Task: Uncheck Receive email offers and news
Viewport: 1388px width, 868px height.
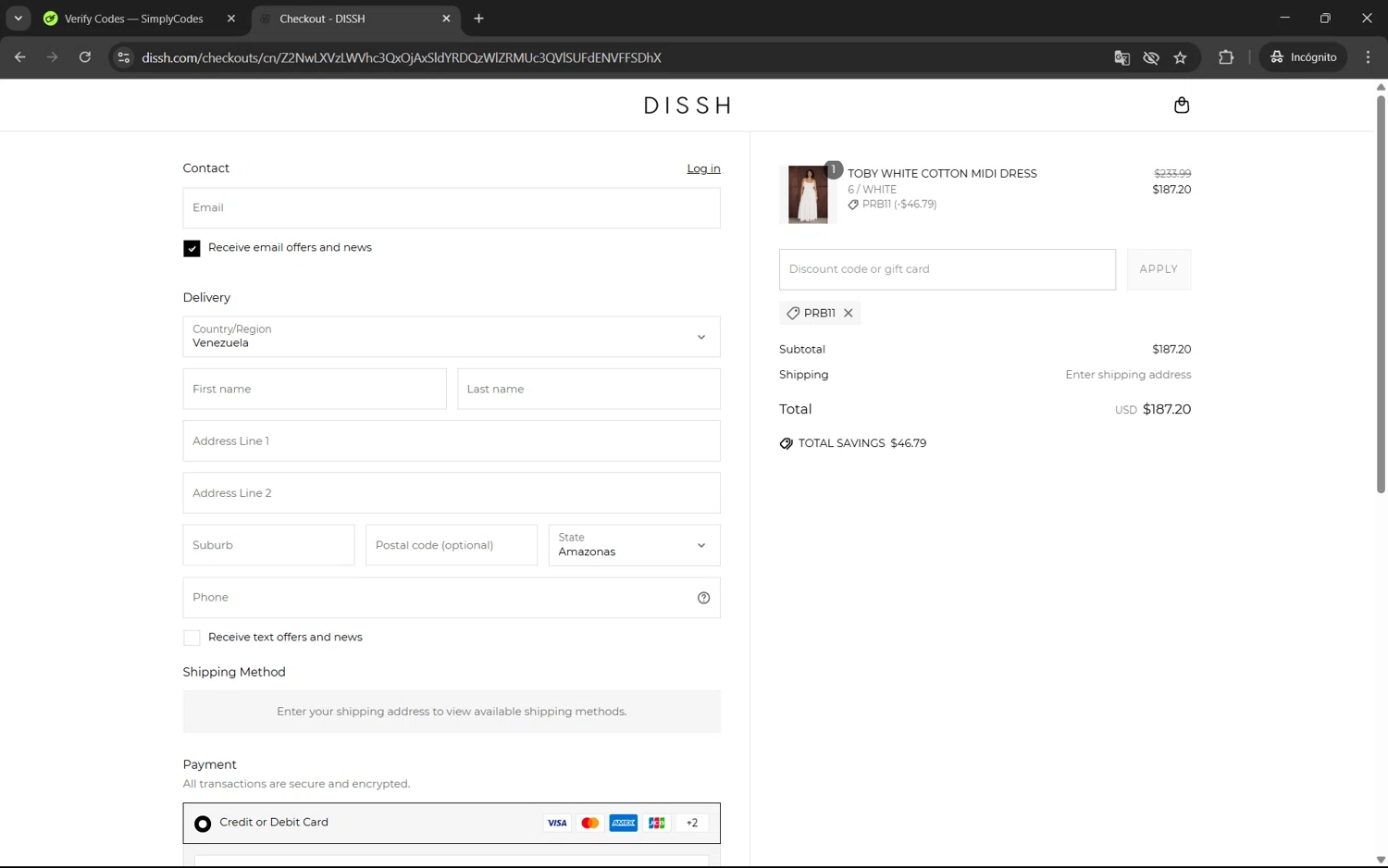Action: [x=192, y=248]
